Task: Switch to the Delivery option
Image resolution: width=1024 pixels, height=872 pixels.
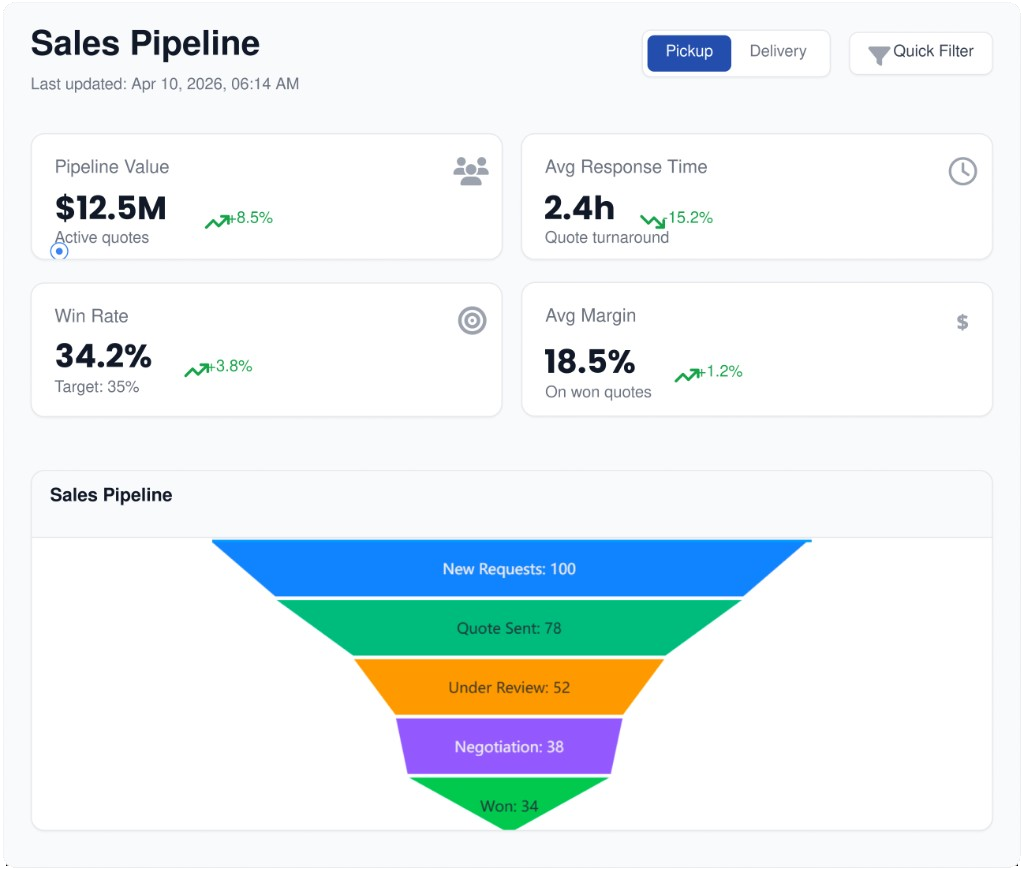Action: (x=778, y=52)
